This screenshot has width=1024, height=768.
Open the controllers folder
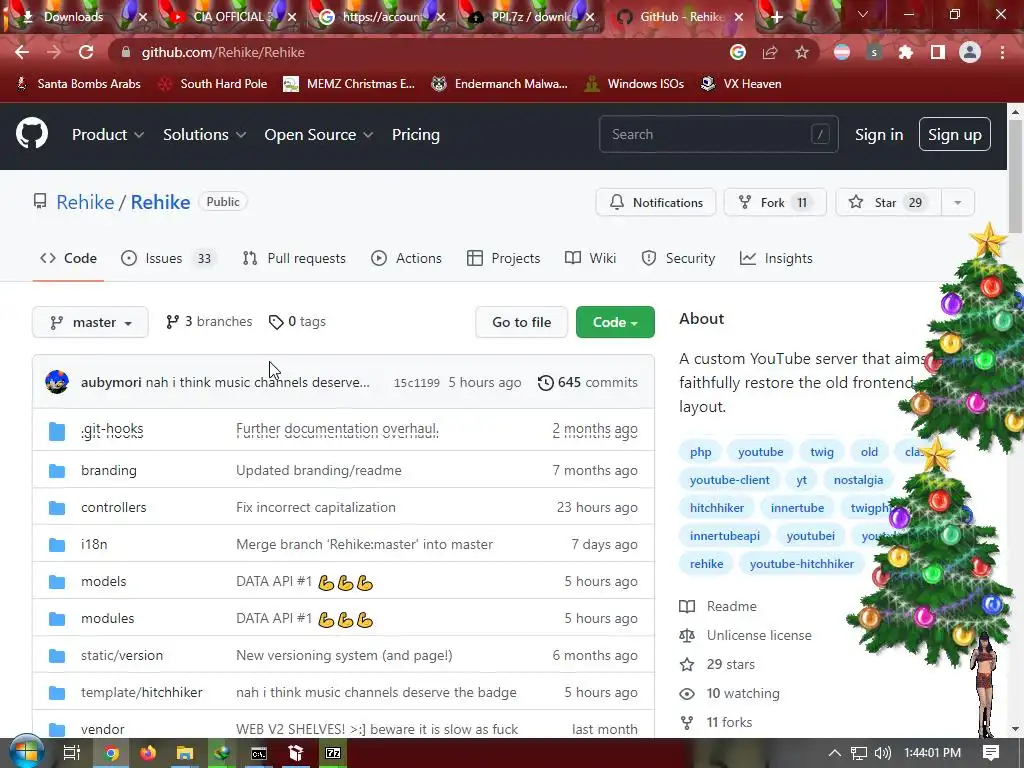(x=114, y=507)
